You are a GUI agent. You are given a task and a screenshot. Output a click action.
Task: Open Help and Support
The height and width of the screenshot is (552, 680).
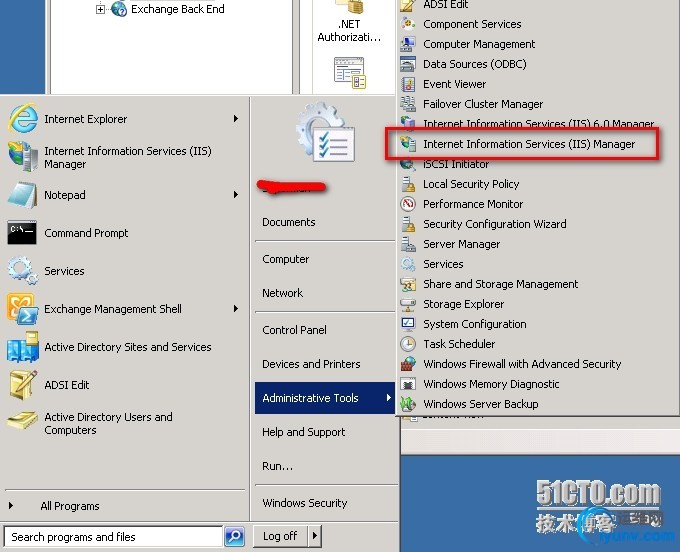[x=304, y=432]
